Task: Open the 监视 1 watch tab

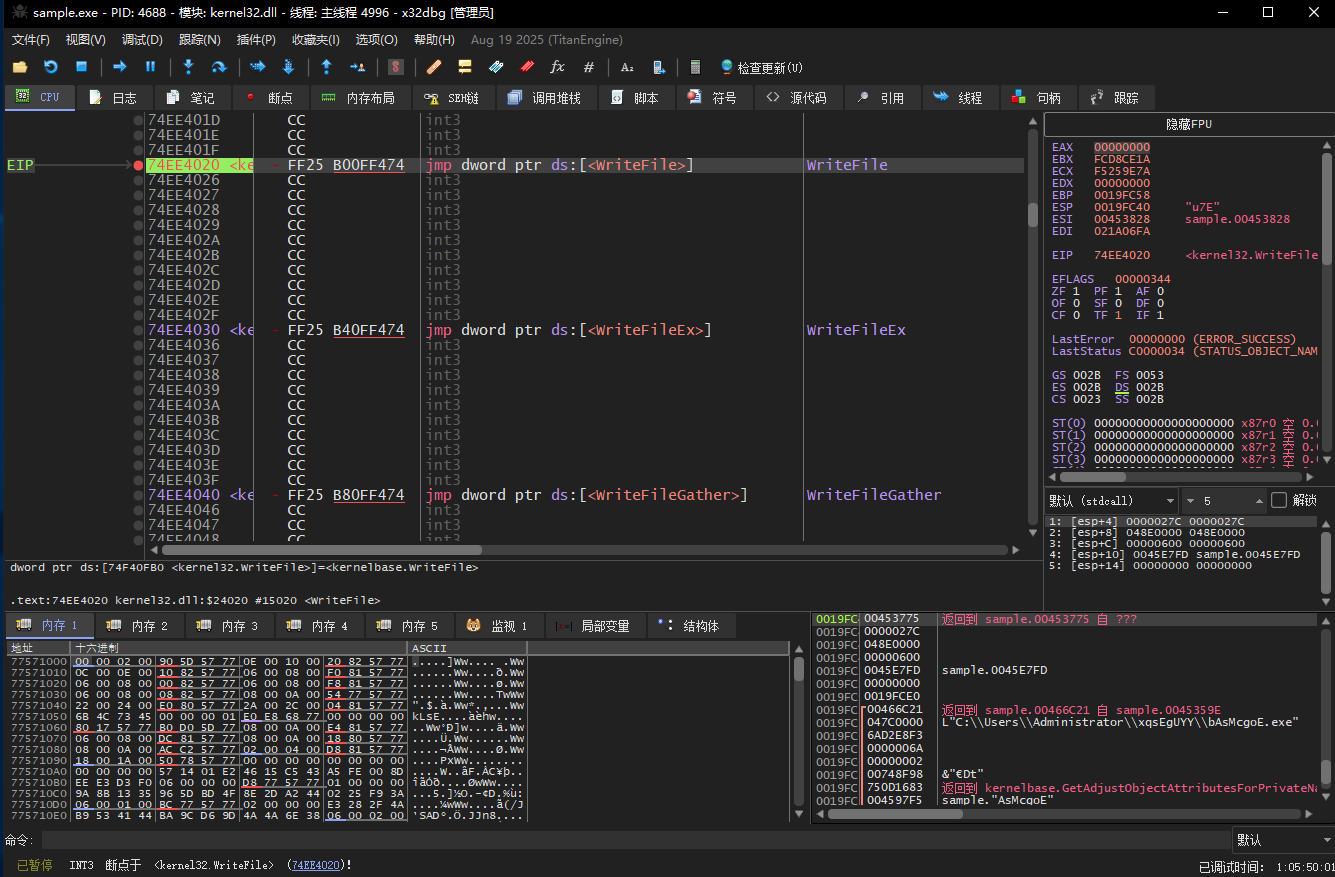Action: pos(498,626)
